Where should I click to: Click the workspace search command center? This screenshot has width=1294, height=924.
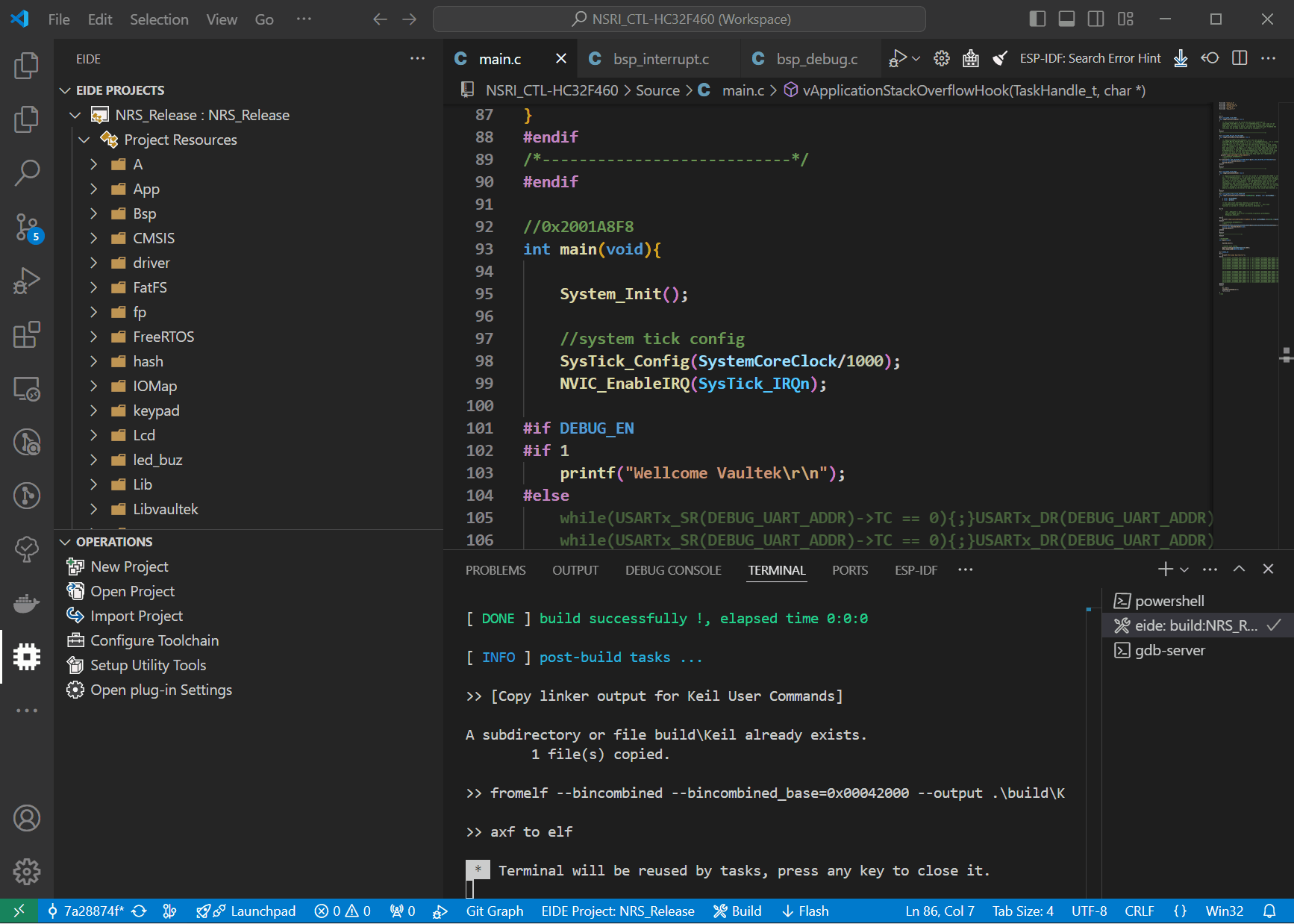679,19
